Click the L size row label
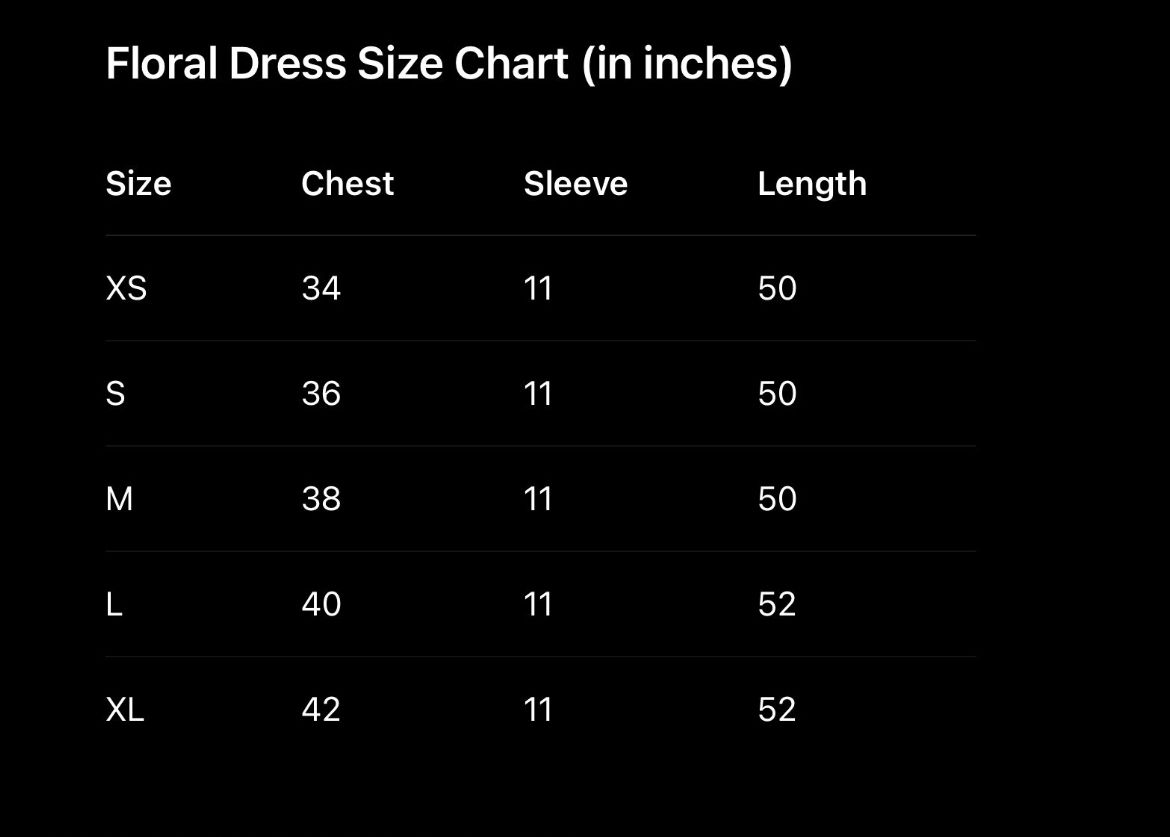Screen dimensions: 1170x837 114,604
